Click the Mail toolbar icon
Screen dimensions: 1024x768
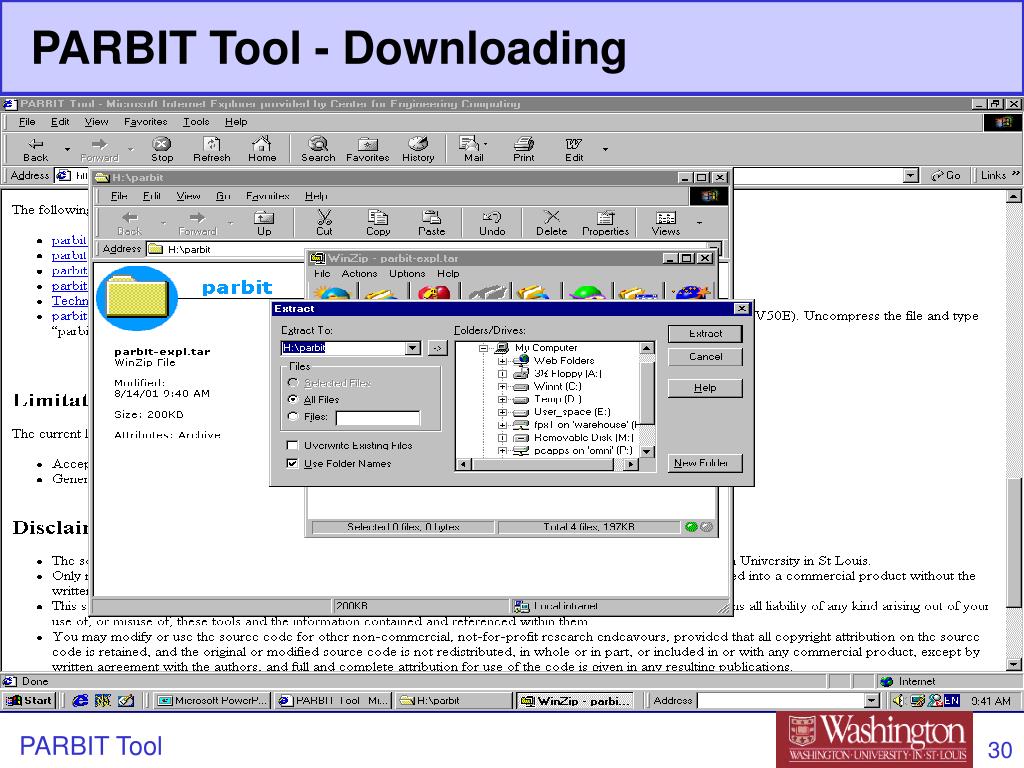473,150
